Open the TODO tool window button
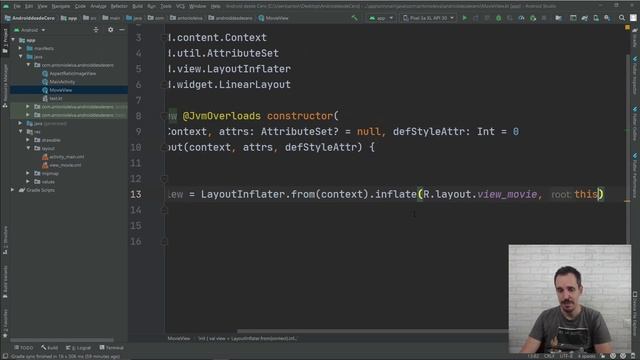640x360 pixels. 24,348
